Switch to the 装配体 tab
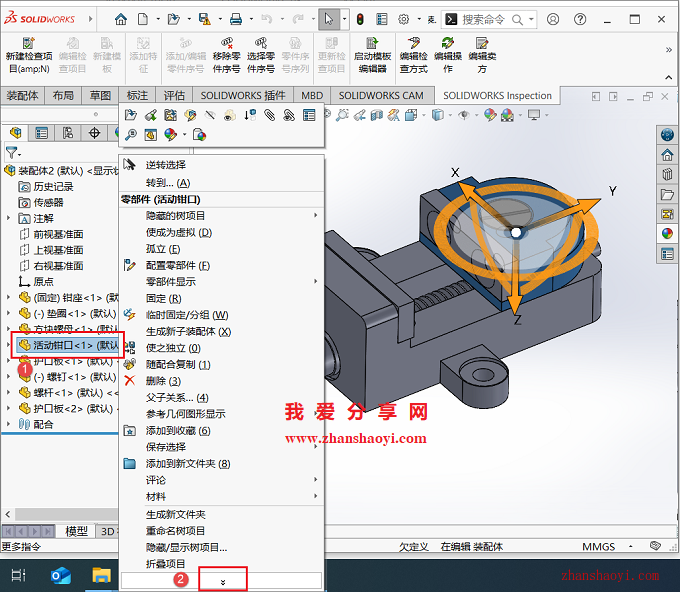 coord(22,95)
